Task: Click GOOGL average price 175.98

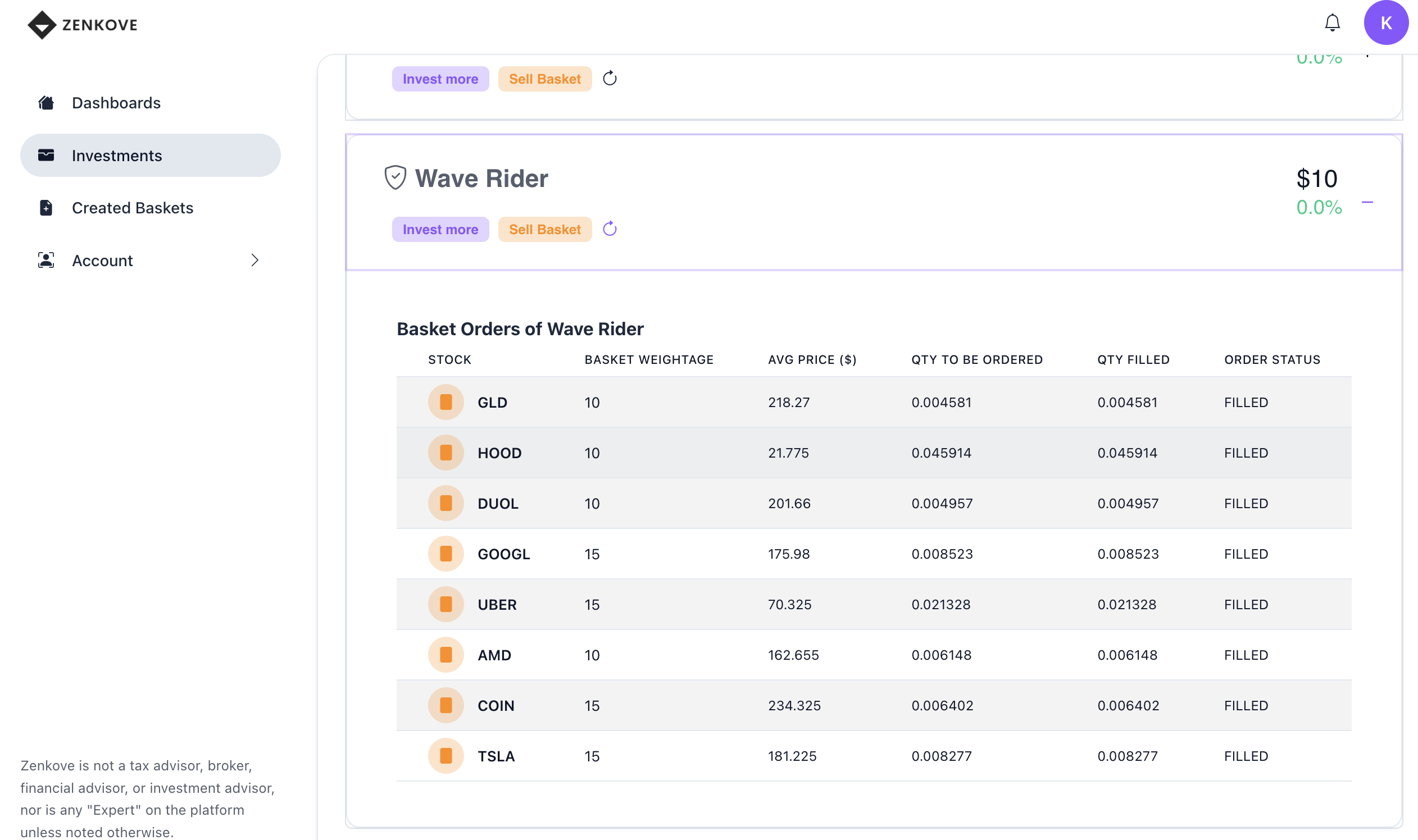Action: coord(788,554)
